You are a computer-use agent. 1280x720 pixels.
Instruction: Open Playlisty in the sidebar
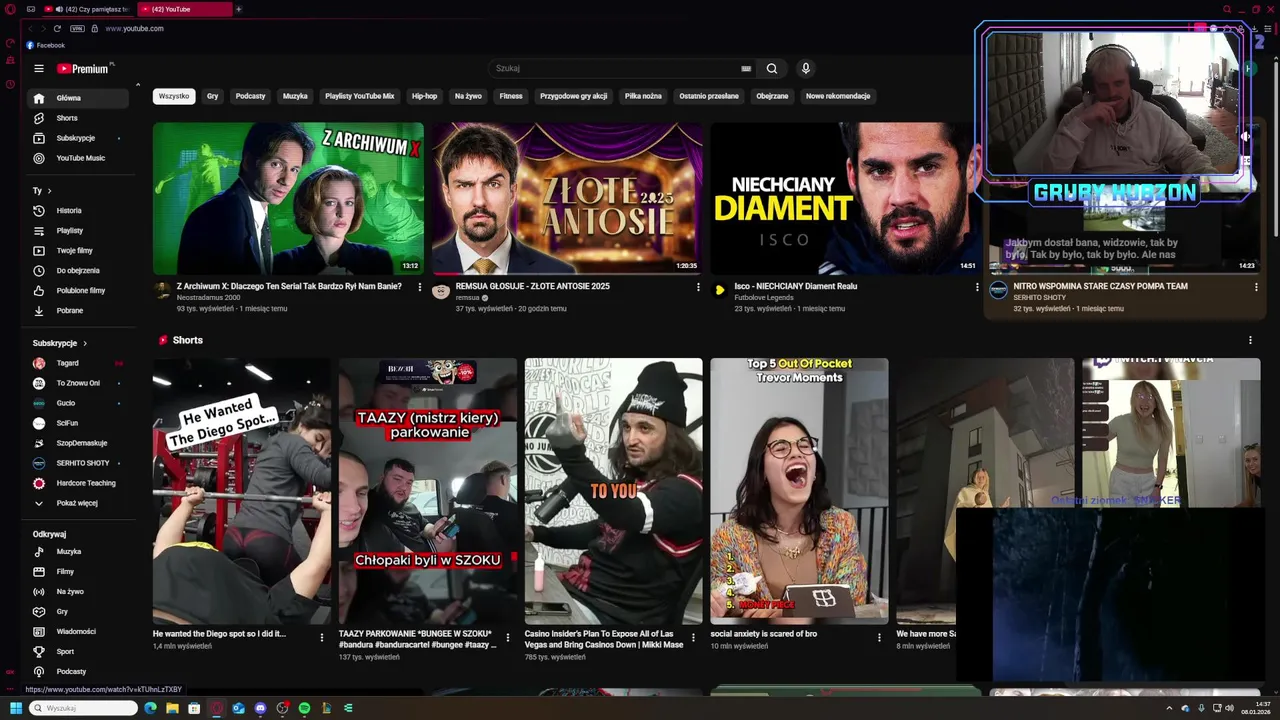tap(78, 231)
